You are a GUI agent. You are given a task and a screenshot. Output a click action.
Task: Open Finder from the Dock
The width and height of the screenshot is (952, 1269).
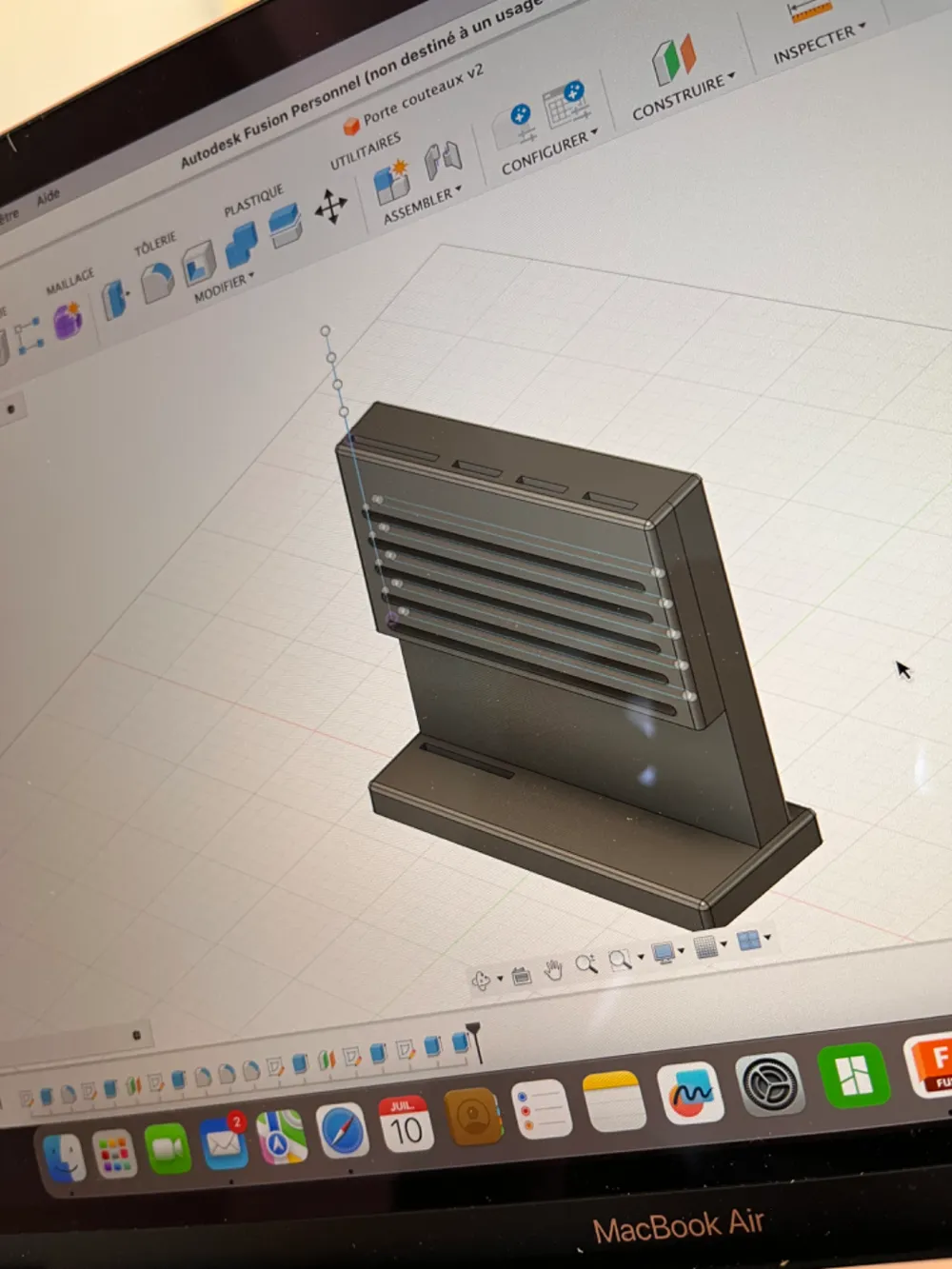[x=65, y=1158]
